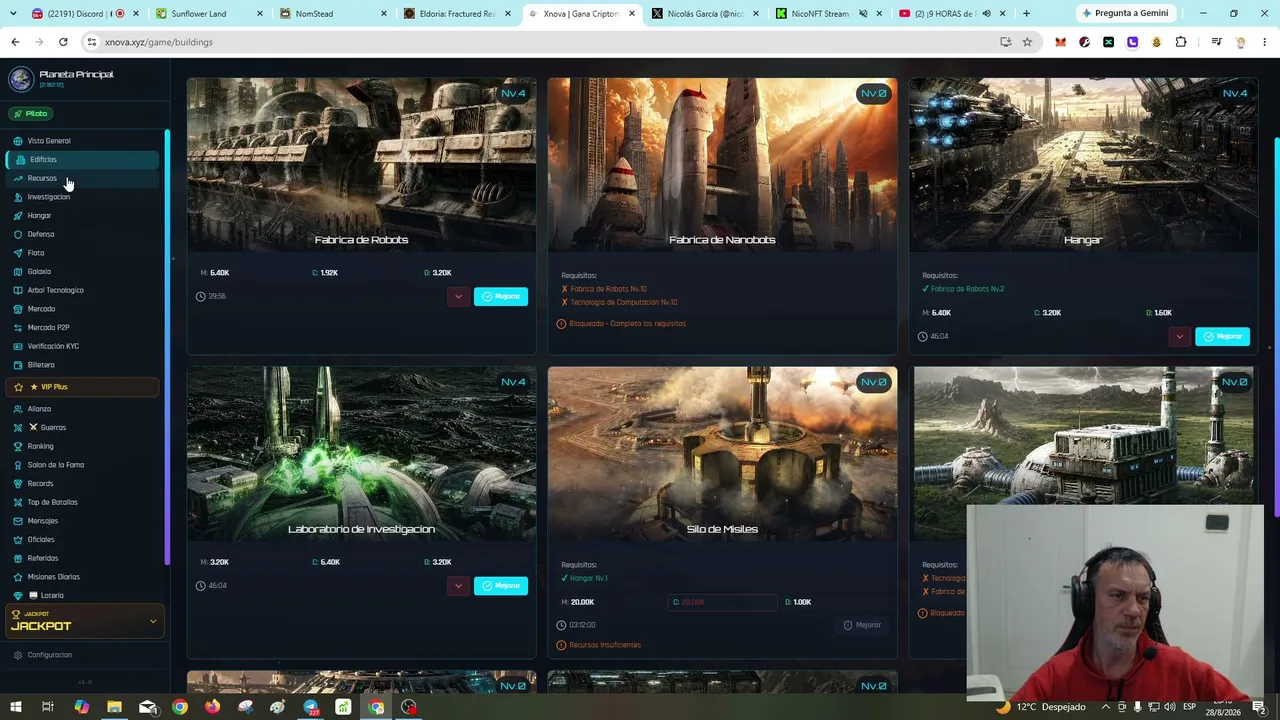The height and width of the screenshot is (720, 1280).
Task: Open Firefox from the taskbar
Action: 212,707
